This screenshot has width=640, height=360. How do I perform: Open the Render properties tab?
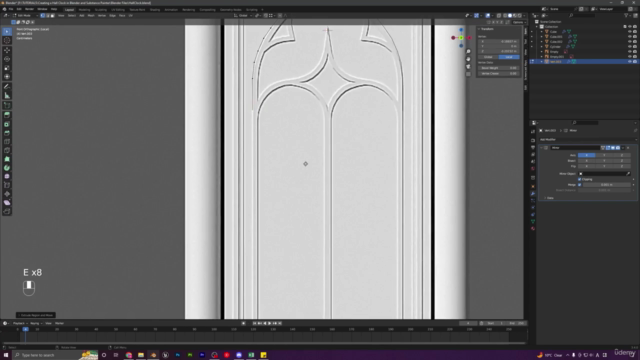[533, 140]
